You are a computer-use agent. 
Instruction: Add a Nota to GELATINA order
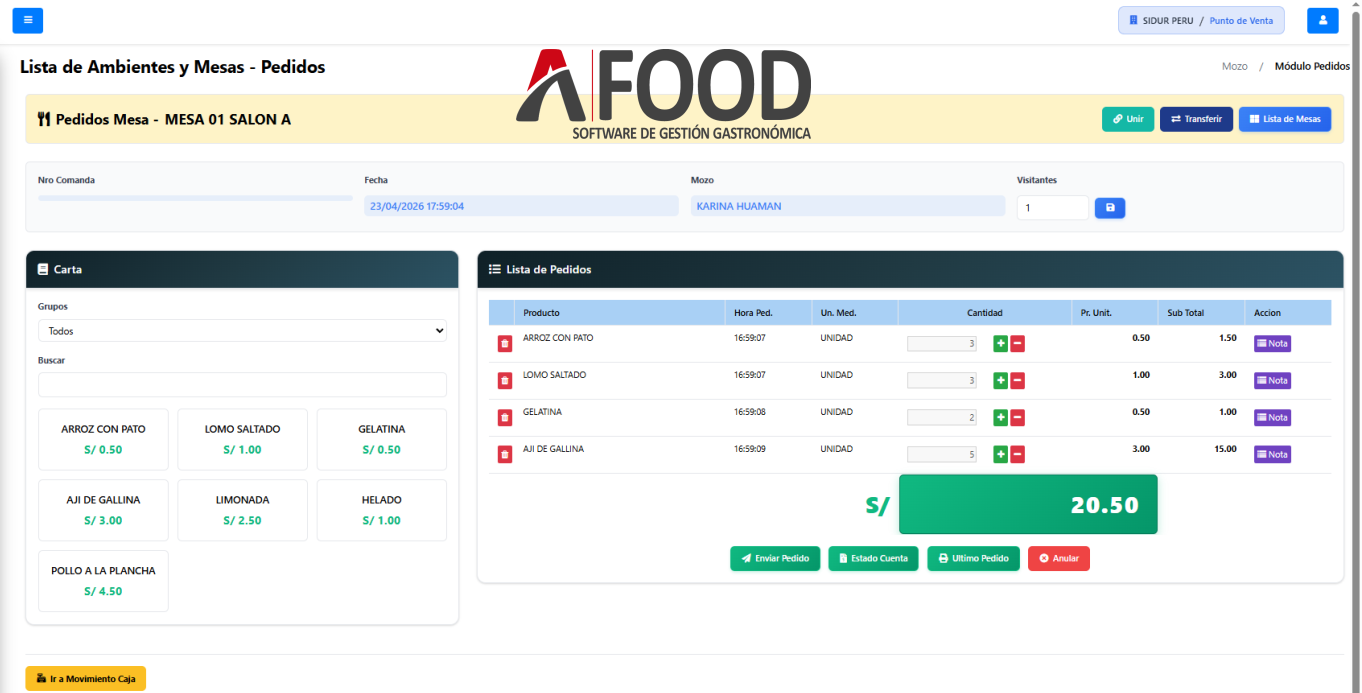[x=1272, y=418]
